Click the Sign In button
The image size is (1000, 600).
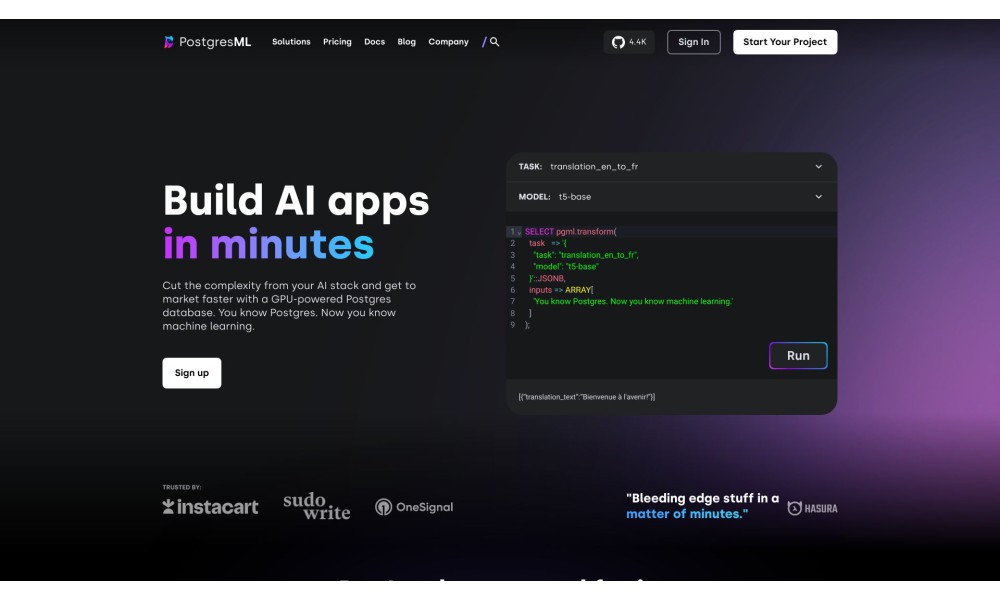pyautogui.click(x=693, y=42)
